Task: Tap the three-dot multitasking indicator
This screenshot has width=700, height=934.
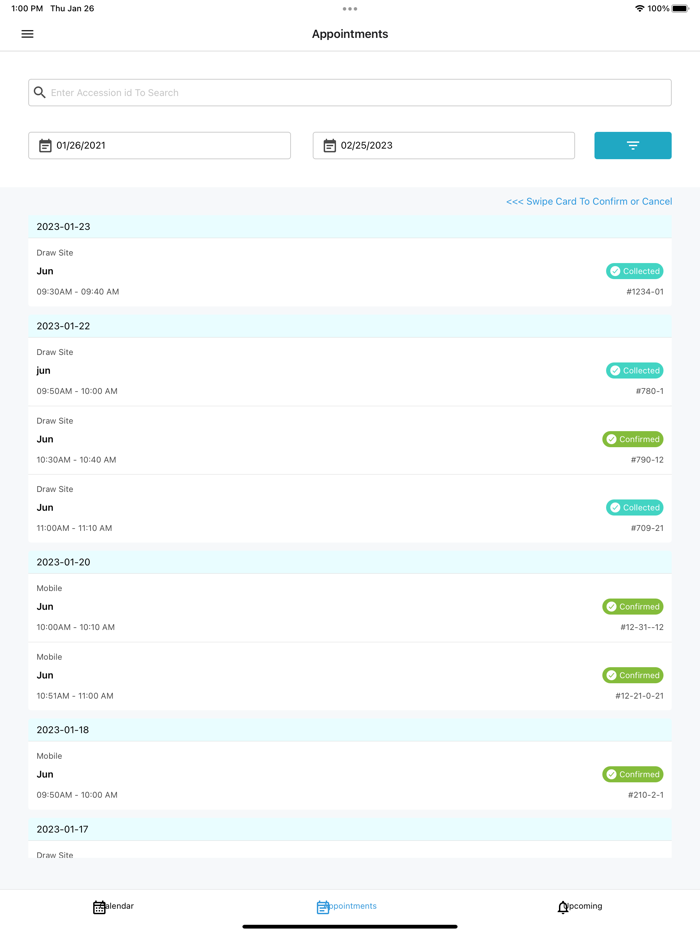Action: (350, 9)
